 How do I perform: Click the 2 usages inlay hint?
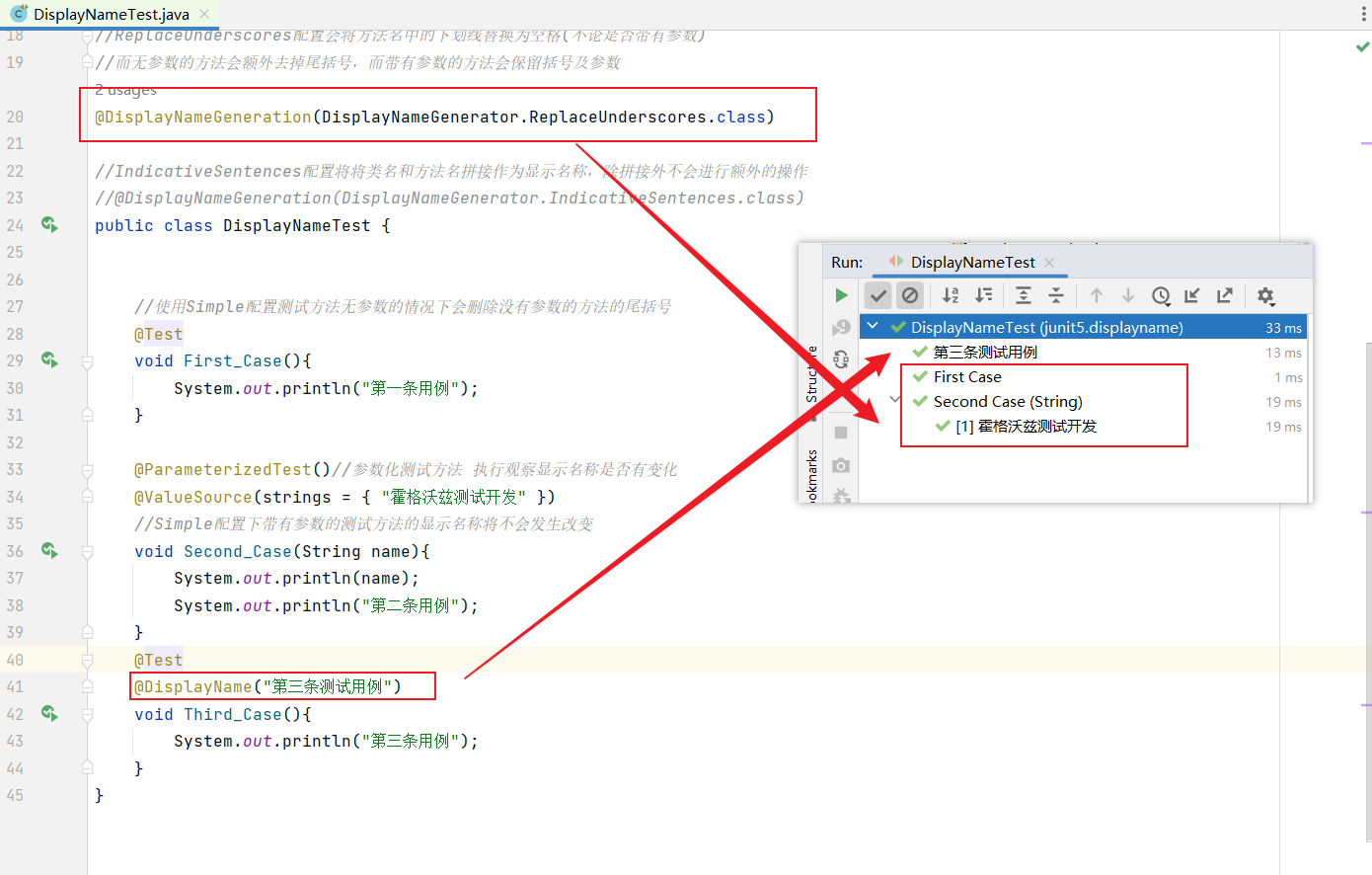pyautogui.click(x=125, y=90)
